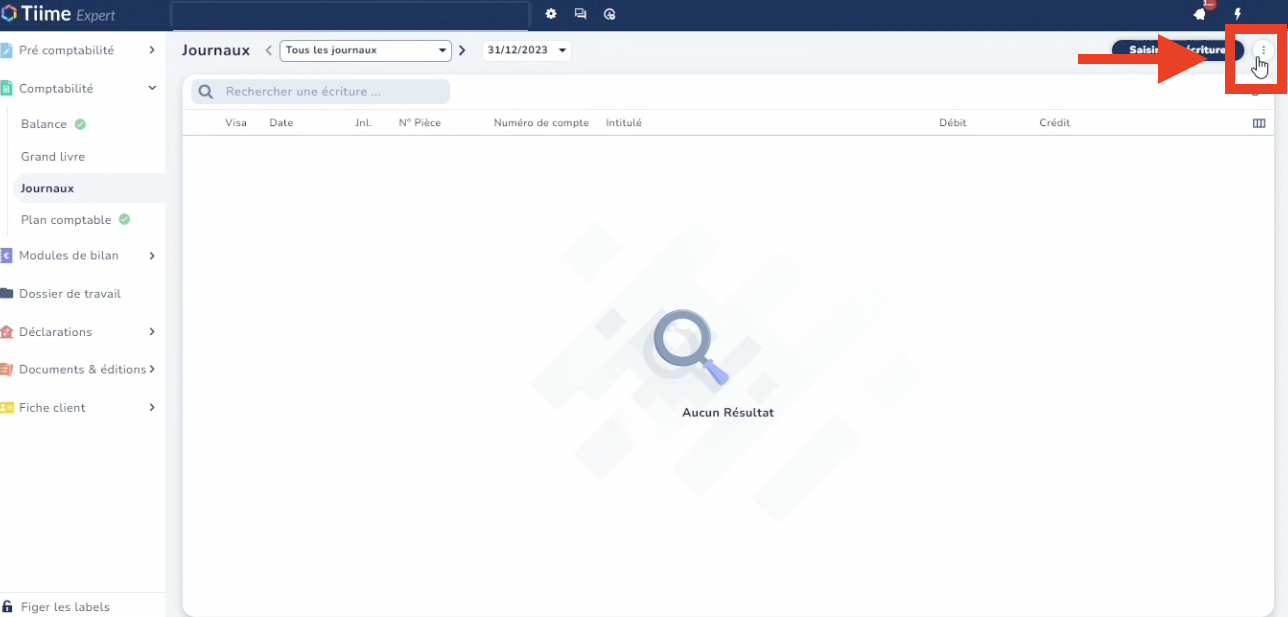1288x617 pixels.
Task: Click the lock icon beside Figer les labels
Action: [7, 607]
